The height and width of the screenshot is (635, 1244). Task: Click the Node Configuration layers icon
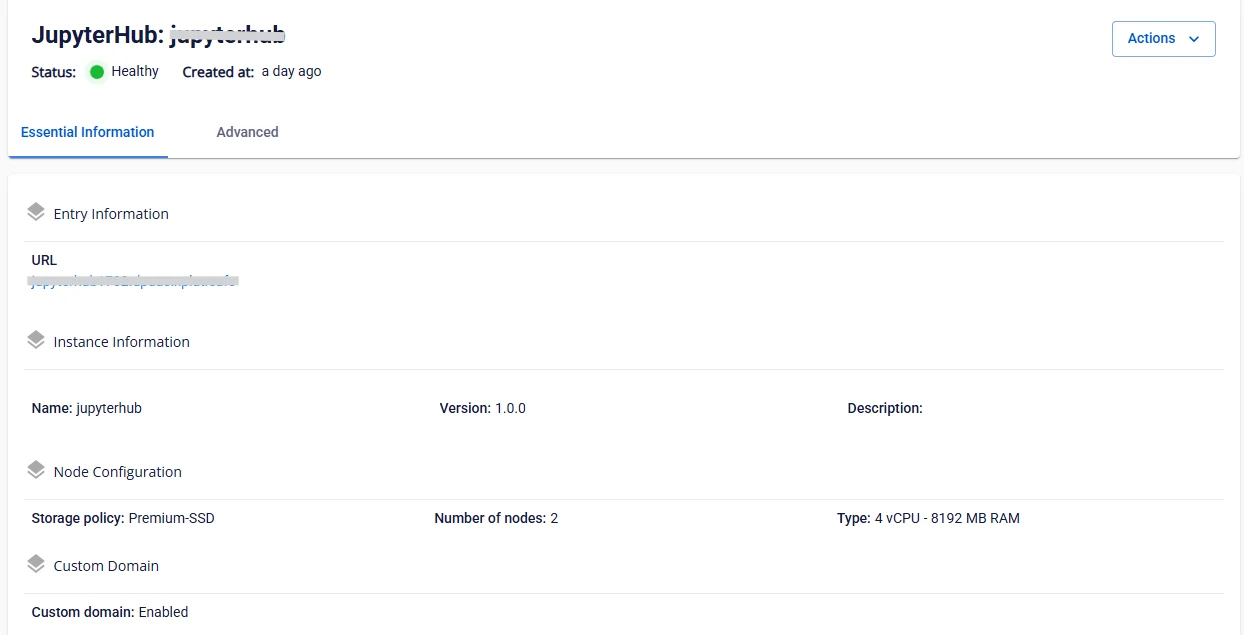coord(36,470)
